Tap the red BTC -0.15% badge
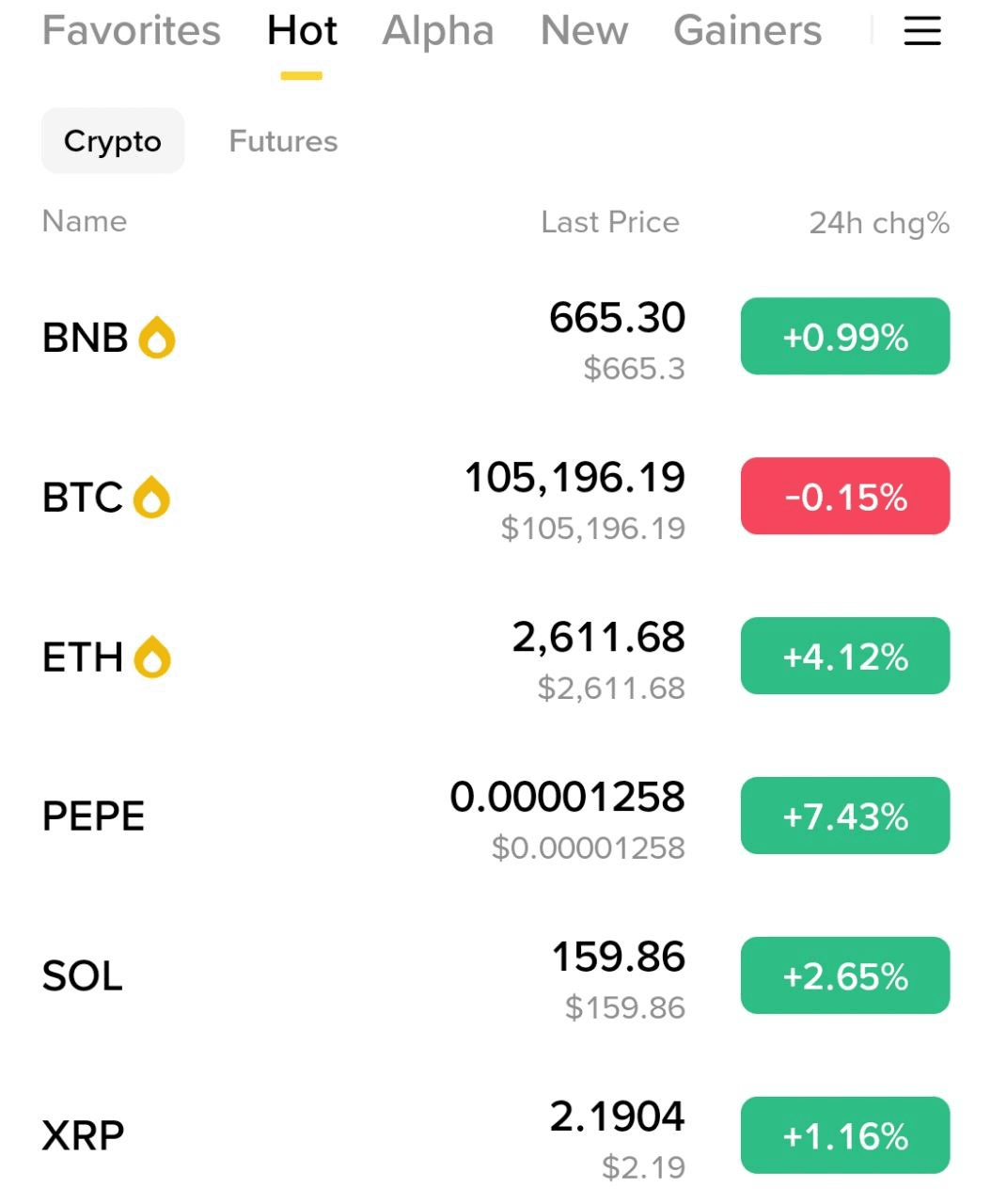The height and width of the screenshot is (1204, 991). click(x=845, y=496)
